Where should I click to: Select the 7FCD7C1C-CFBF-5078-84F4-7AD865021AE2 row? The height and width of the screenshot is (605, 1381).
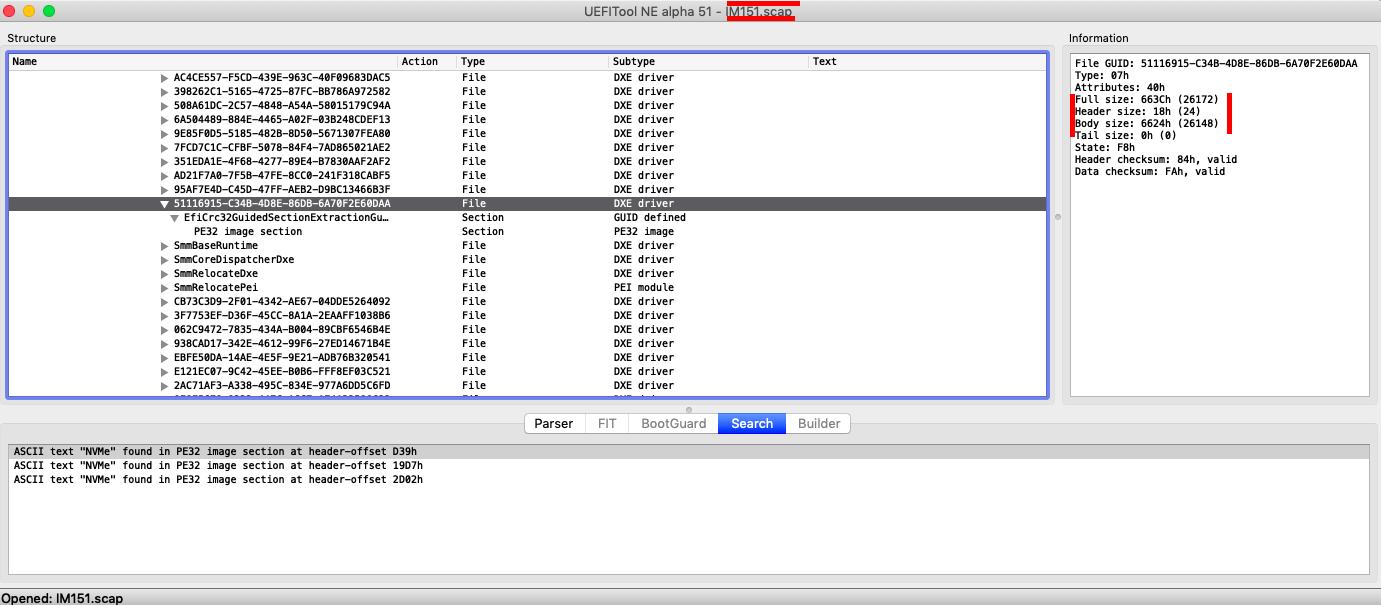click(527, 147)
